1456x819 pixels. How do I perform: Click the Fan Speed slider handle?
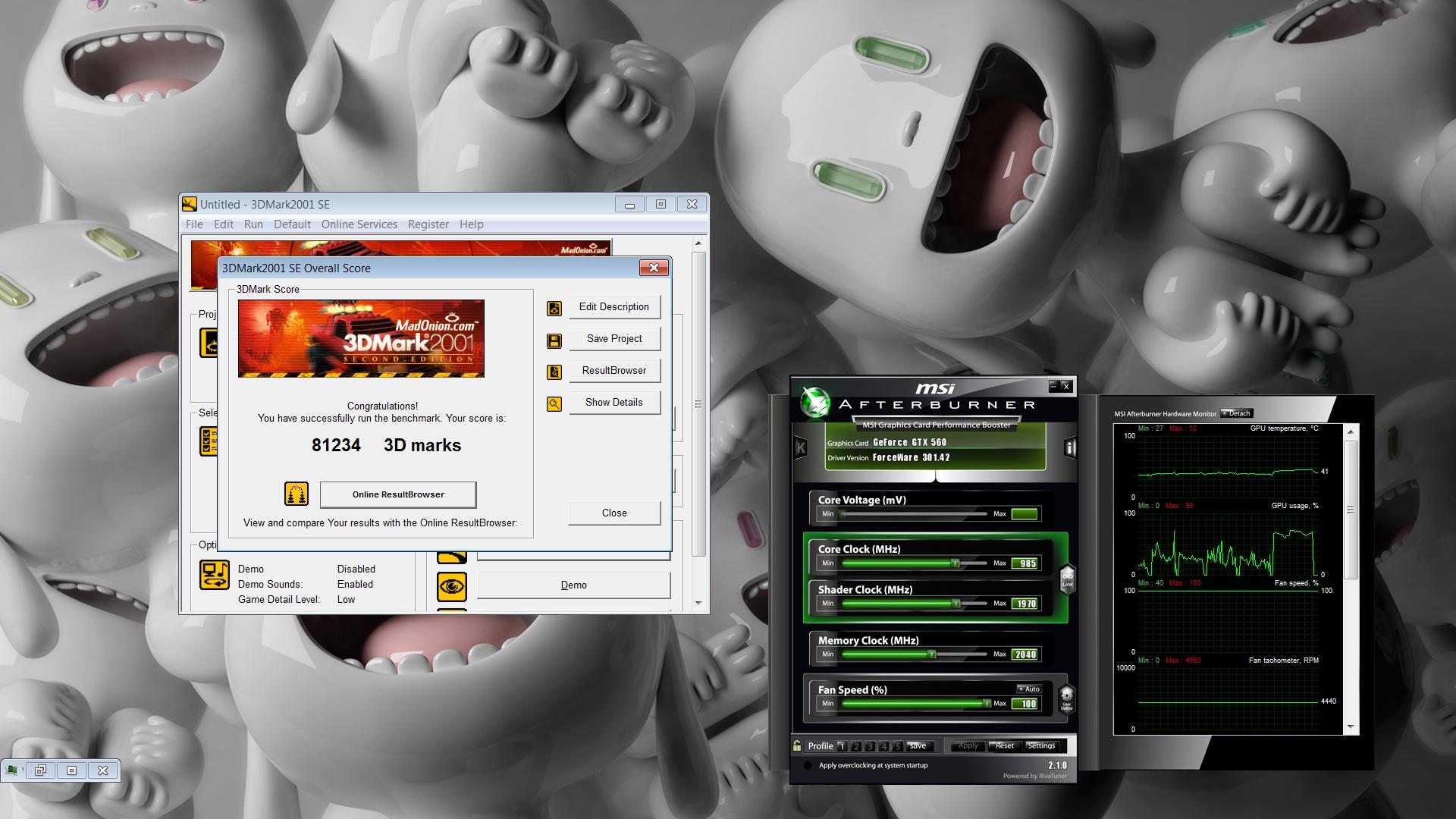(x=987, y=704)
